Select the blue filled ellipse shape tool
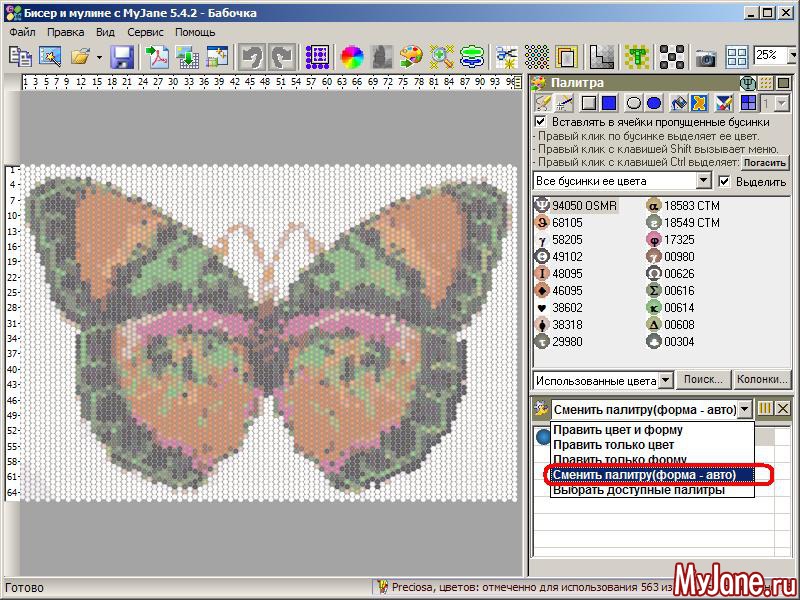 [653, 103]
